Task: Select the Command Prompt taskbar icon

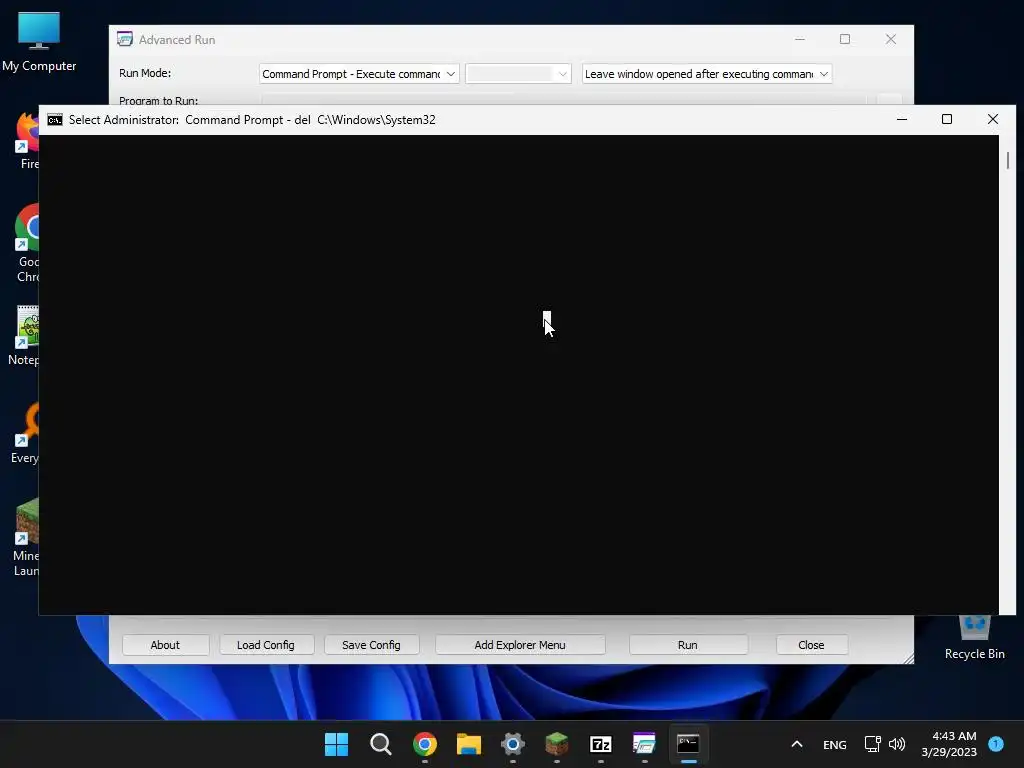Action: (688, 744)
